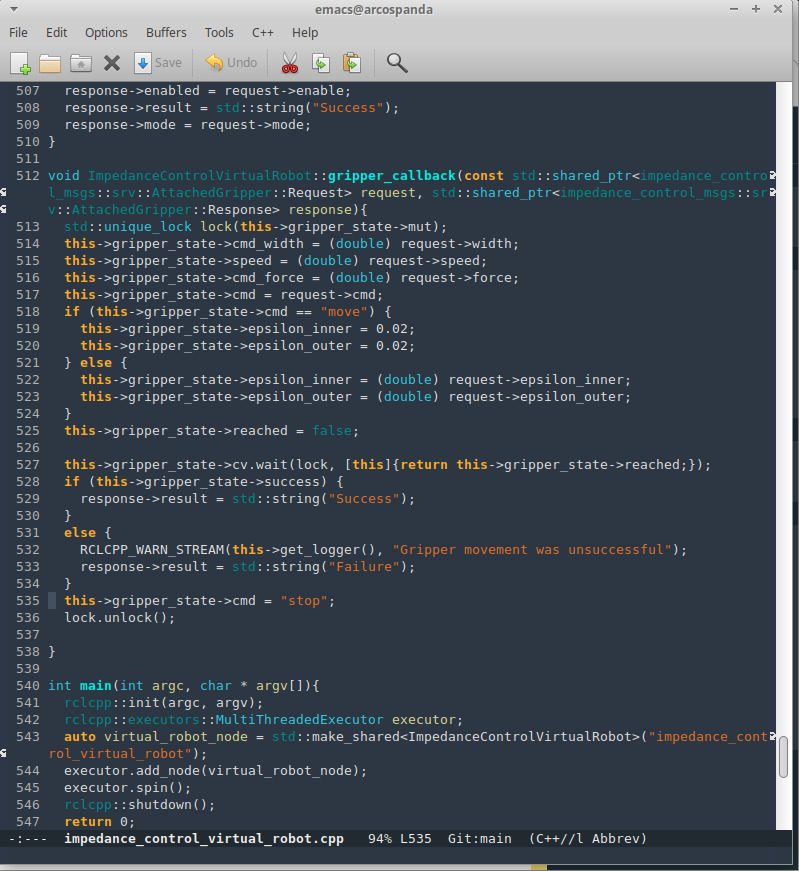Viewport: 799px width, 871px height.
Task: Click the New File toolbar icon
Action: pos(21,63)
